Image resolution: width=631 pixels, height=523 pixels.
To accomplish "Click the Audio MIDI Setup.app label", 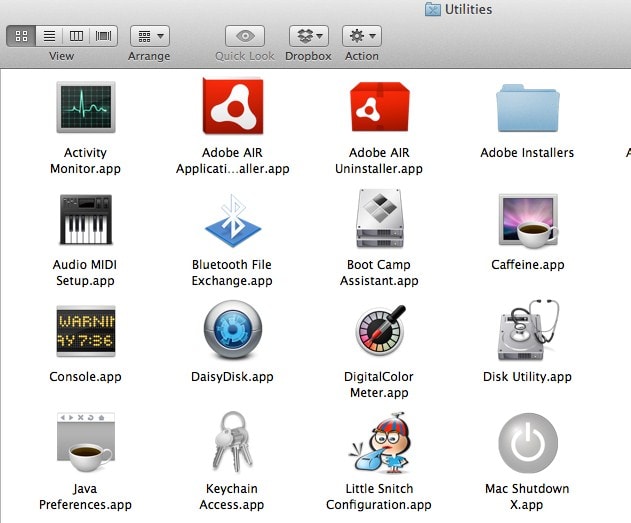I will click(85, 272).
